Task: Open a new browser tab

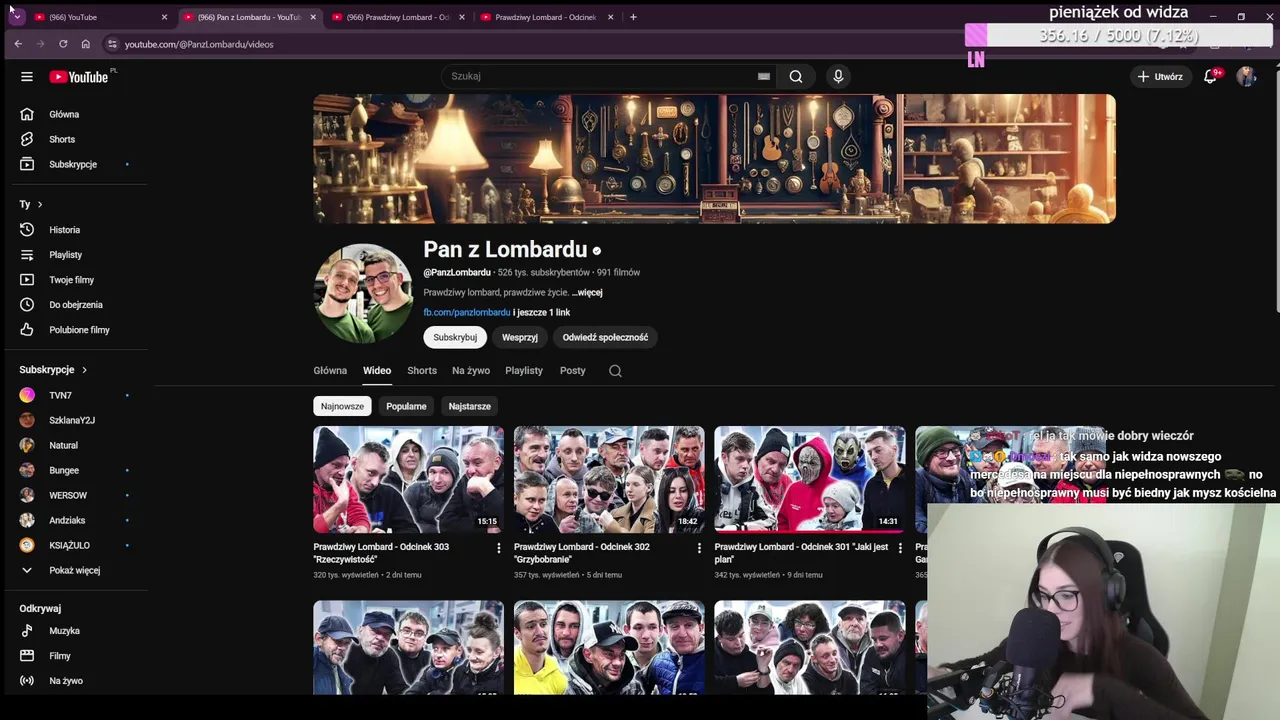Action: [633, 17]
